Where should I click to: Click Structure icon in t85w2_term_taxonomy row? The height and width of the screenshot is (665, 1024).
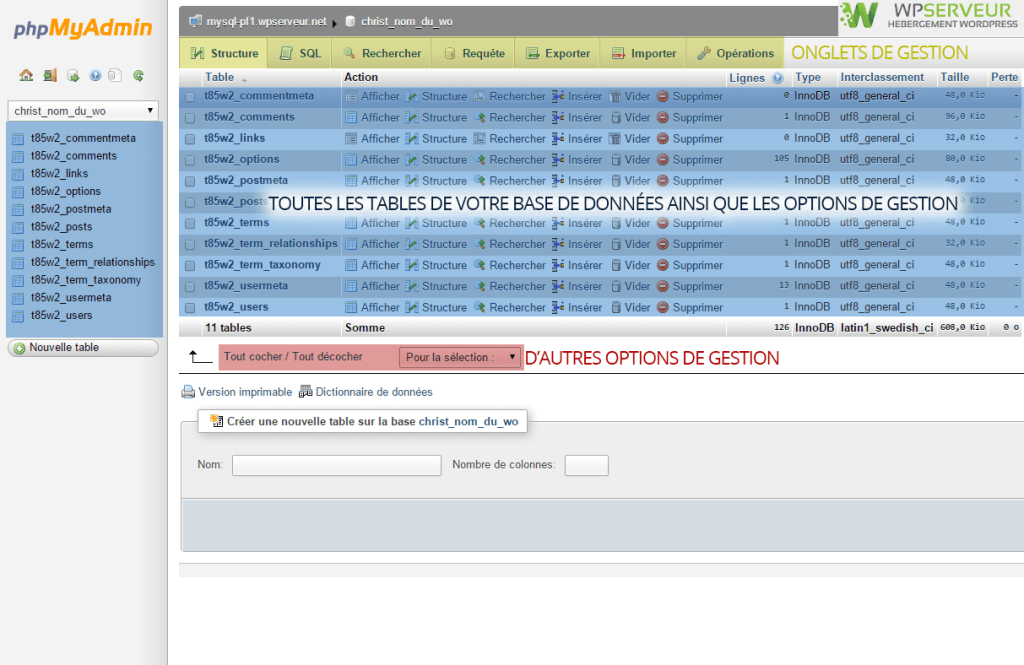pyautogui.click(x=412, y=265)
